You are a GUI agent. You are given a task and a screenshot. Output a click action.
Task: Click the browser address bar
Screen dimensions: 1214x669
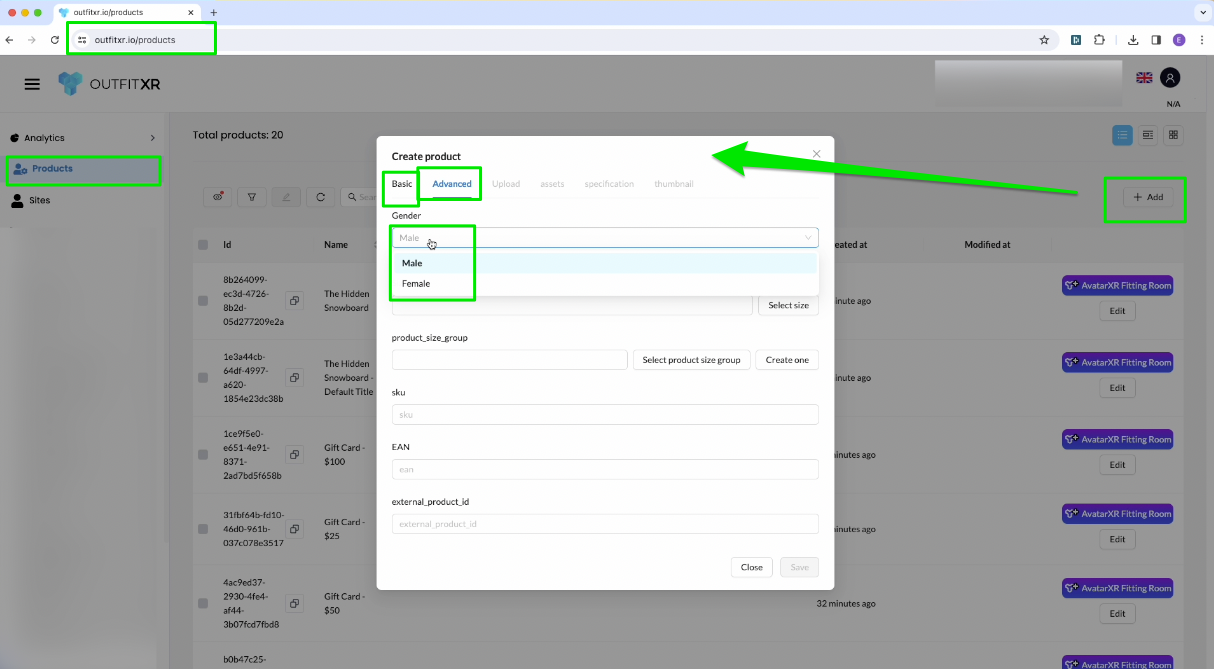(x=560, y=40)
